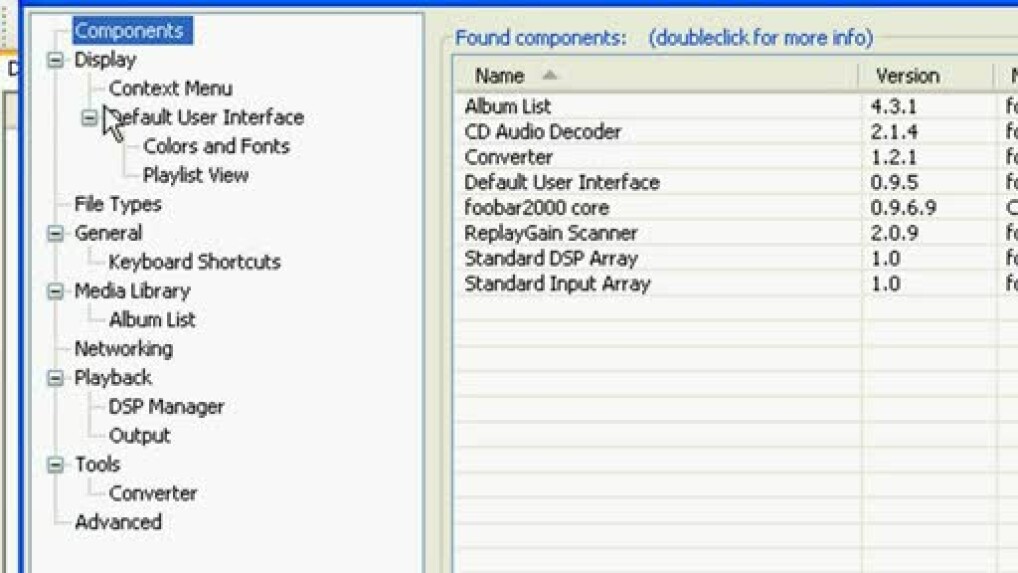
Task: Collapse the Display tree node
Action: click(x=56, y=60)
